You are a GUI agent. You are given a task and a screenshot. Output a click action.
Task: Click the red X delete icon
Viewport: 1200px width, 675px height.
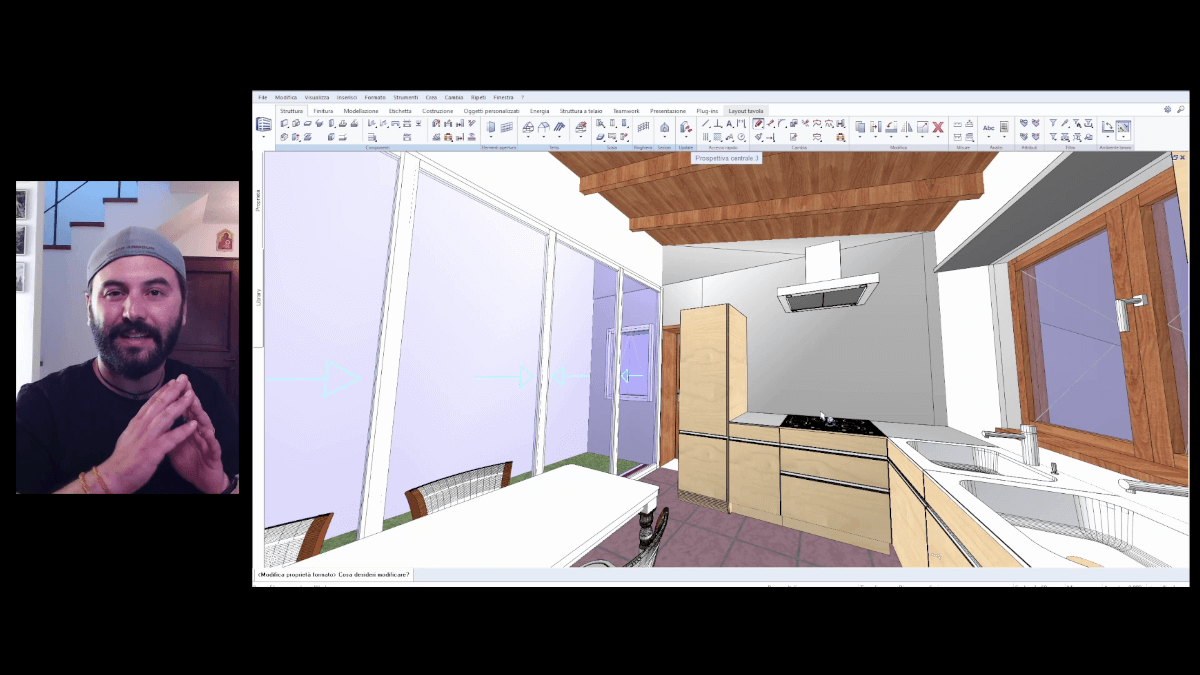[938, 126]
